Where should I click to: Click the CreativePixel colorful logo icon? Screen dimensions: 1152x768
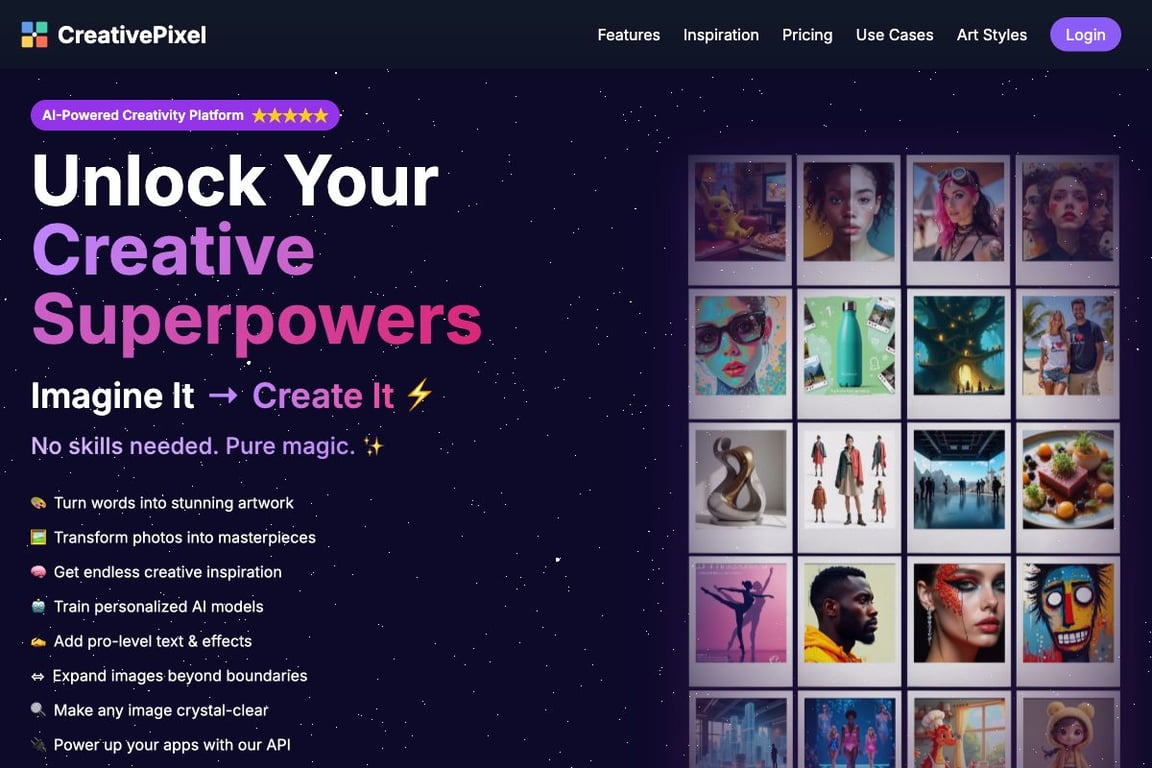[x=35, y=35]
